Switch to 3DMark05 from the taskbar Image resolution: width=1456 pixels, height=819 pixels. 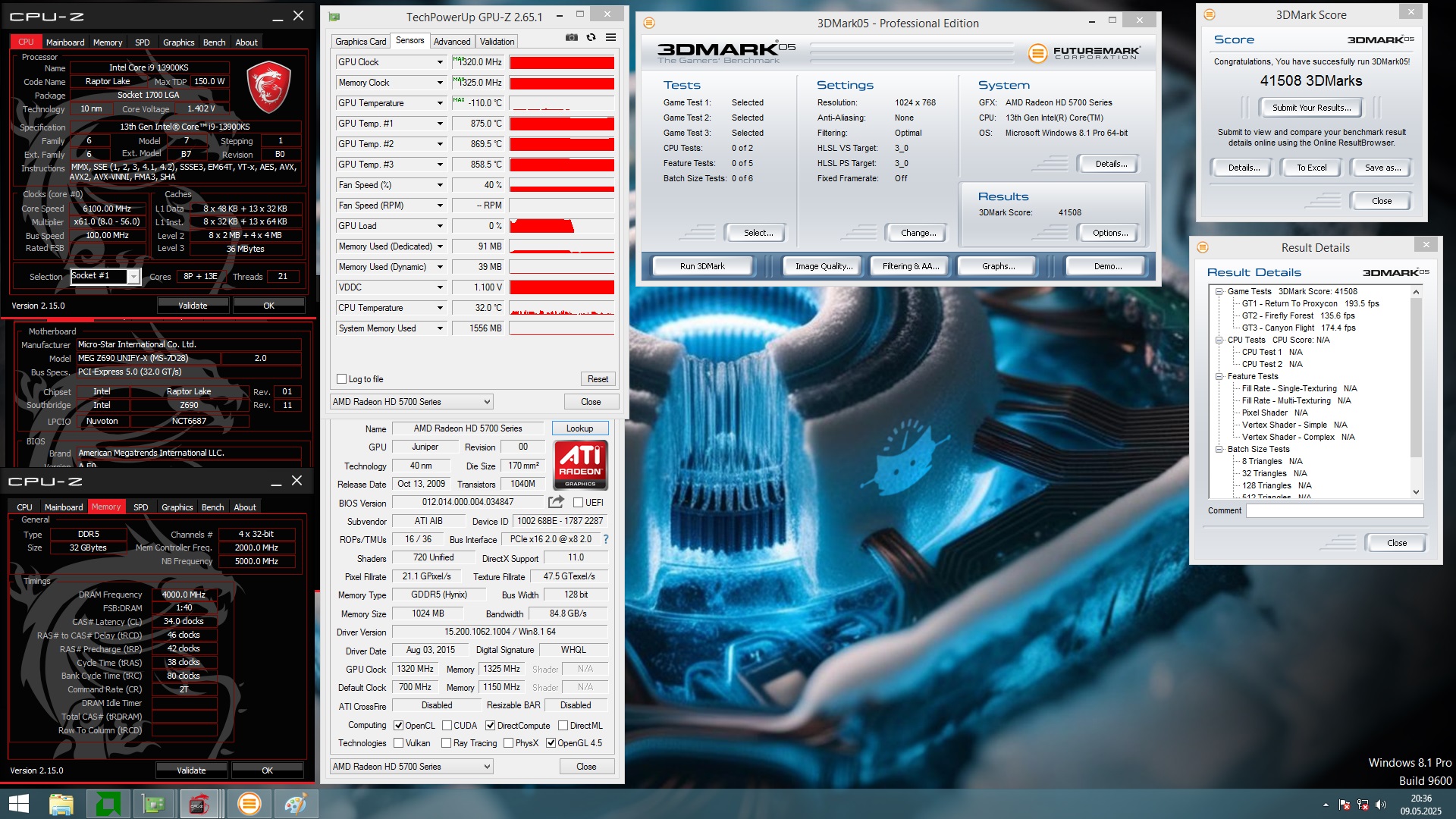click(x=248, y=804)
